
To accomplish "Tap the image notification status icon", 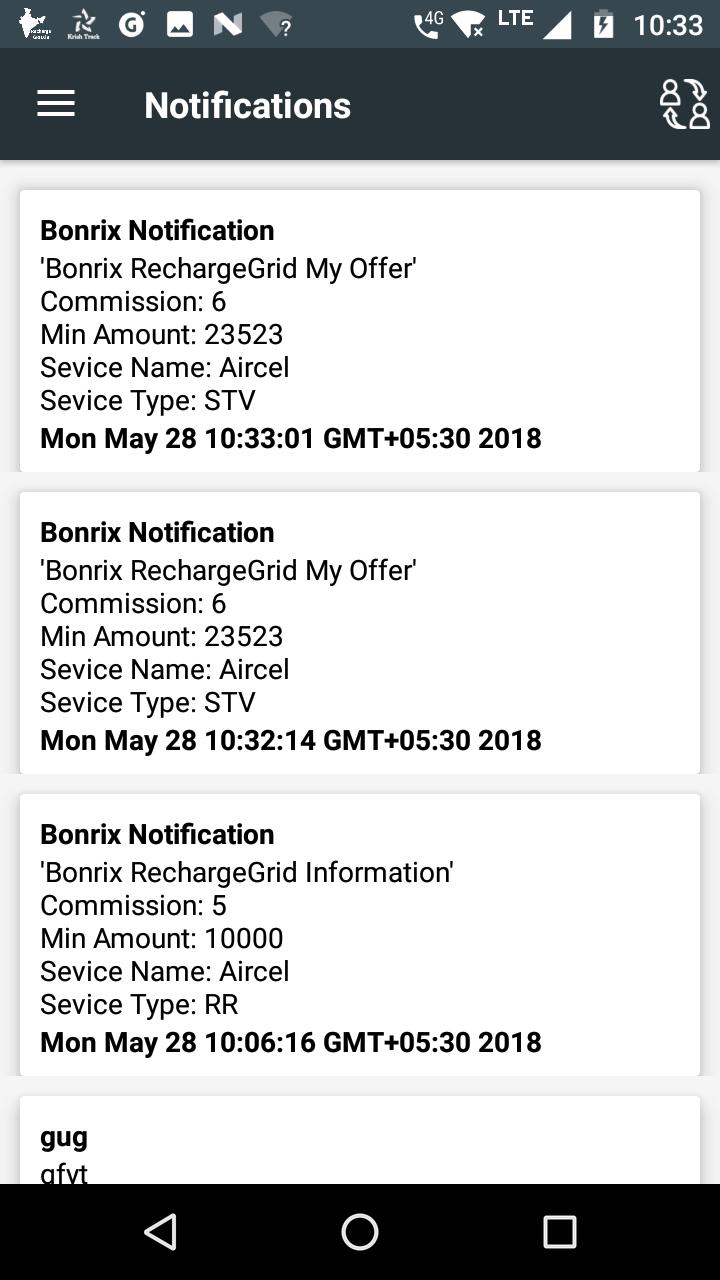I will 180,24.
